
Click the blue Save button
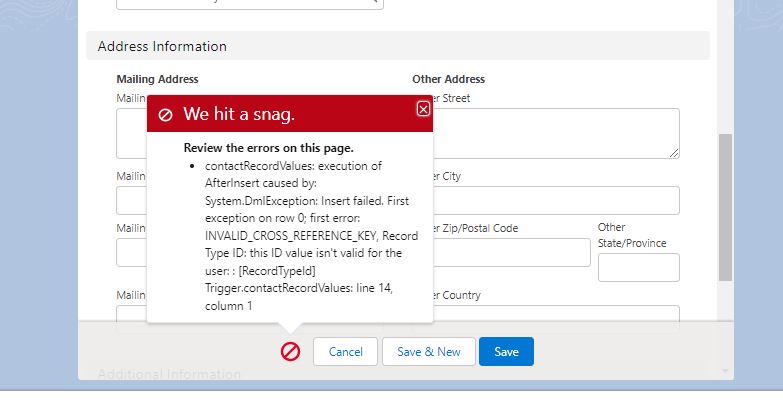tap(506, 352)
